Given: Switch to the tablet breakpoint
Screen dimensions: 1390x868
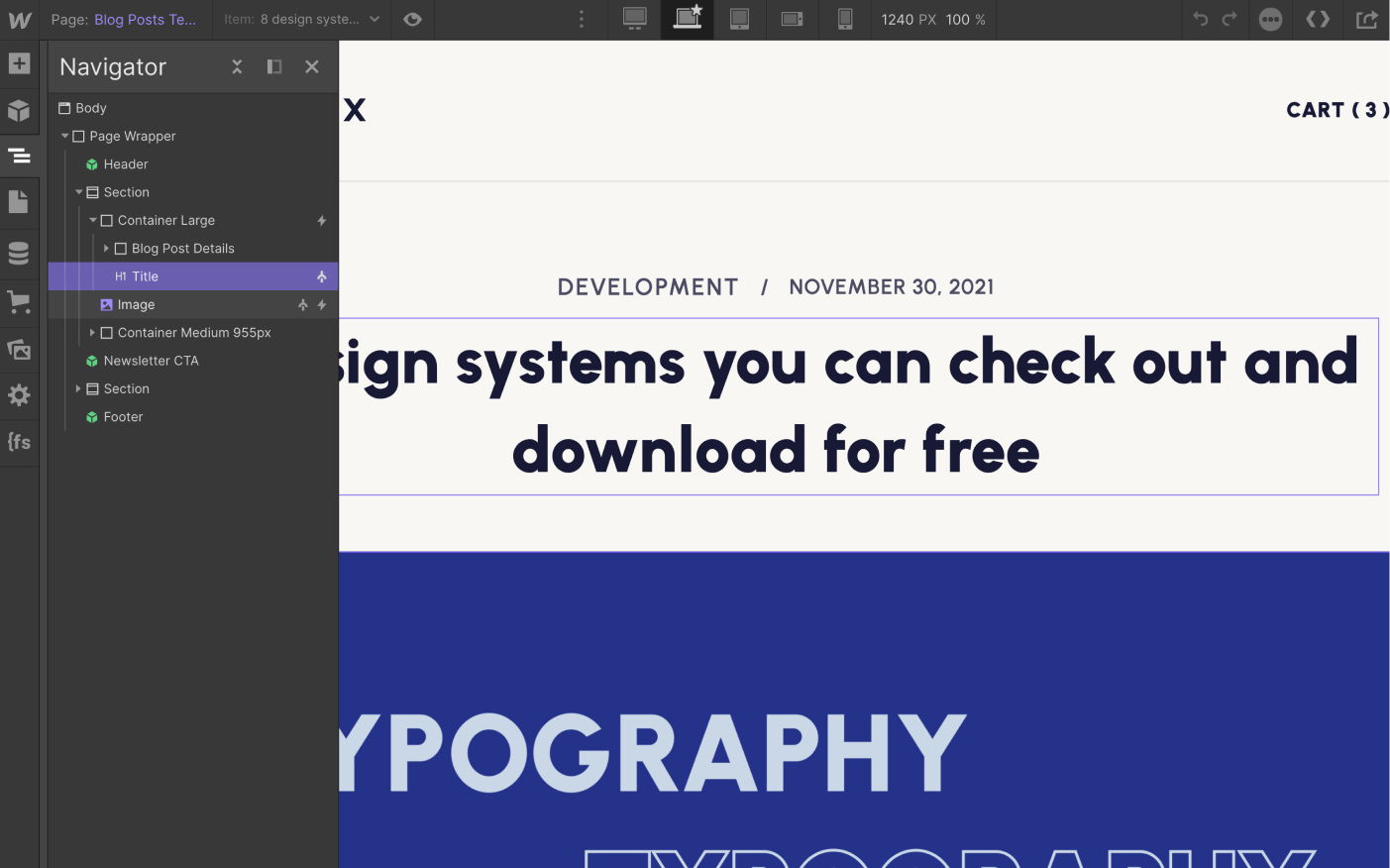Looking at the screenshot, I should tap(740, 19).
